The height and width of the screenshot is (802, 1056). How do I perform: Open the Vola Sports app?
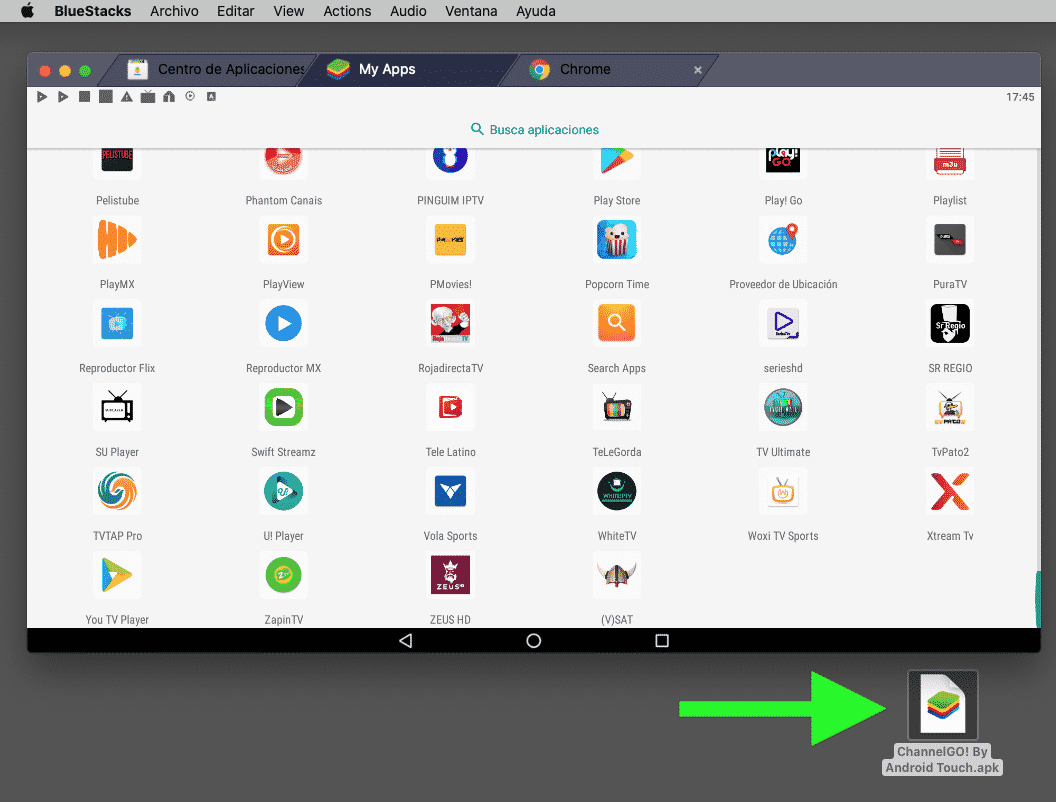[x=450, y=491]
